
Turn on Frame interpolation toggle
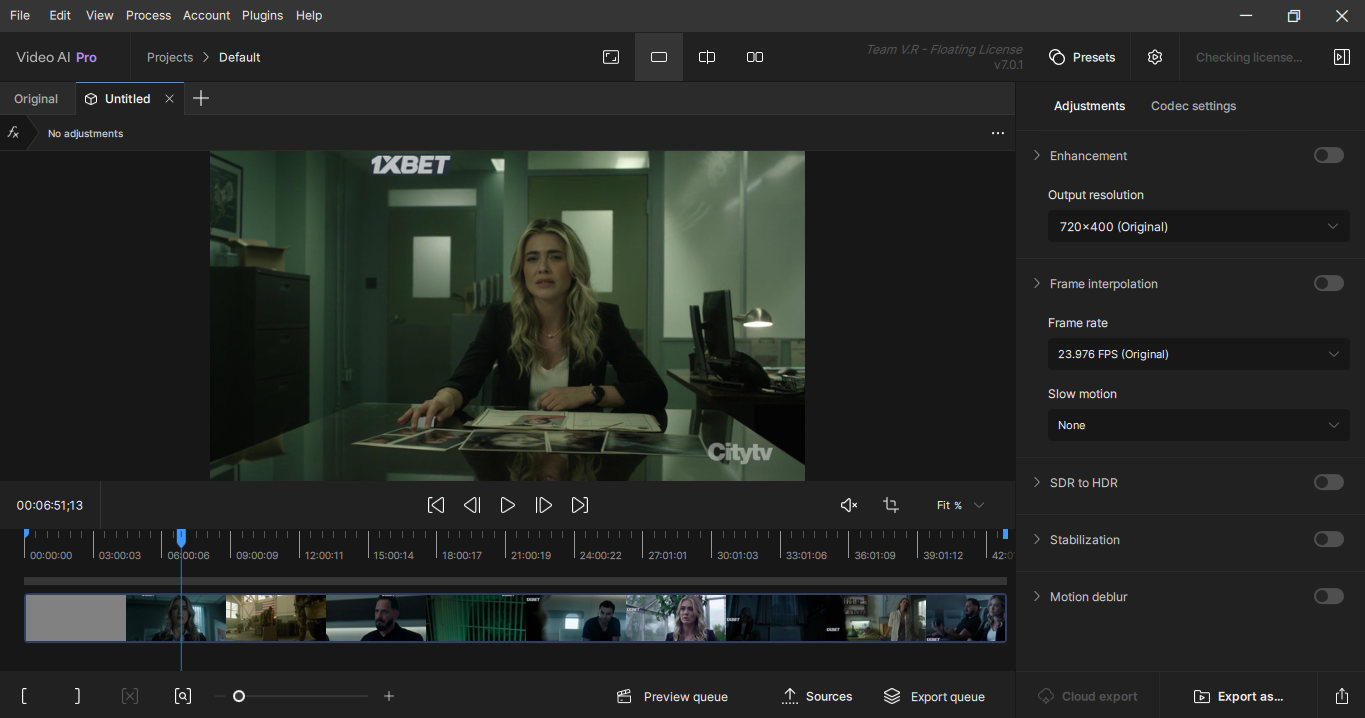tap(1328, 283)
